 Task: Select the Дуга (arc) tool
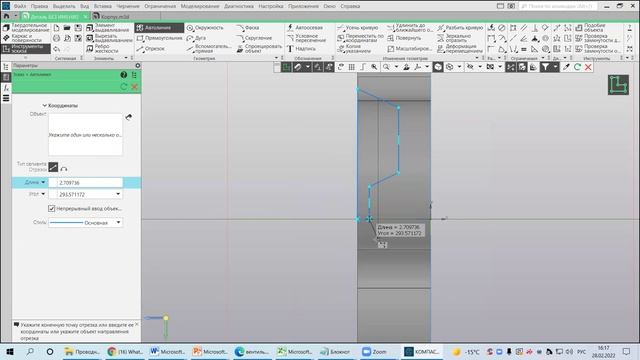pyautogui.click(x=196, y=38)
